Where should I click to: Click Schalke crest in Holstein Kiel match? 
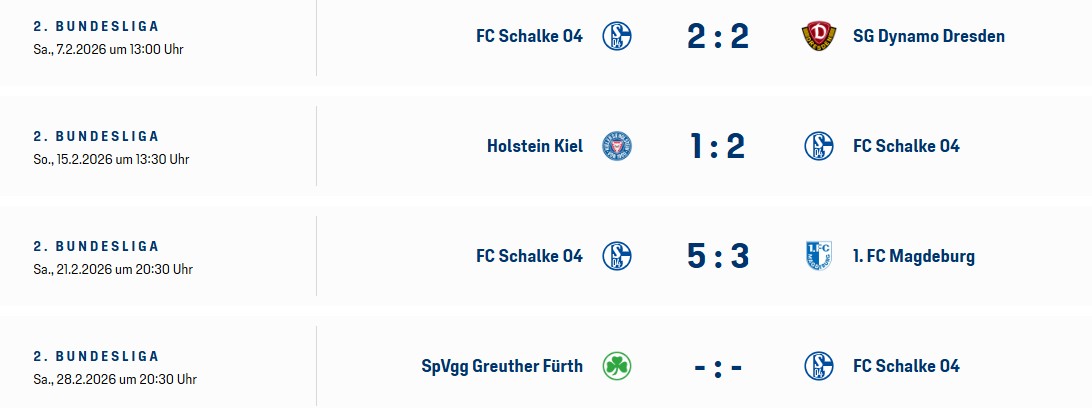(x=818, y=146)
